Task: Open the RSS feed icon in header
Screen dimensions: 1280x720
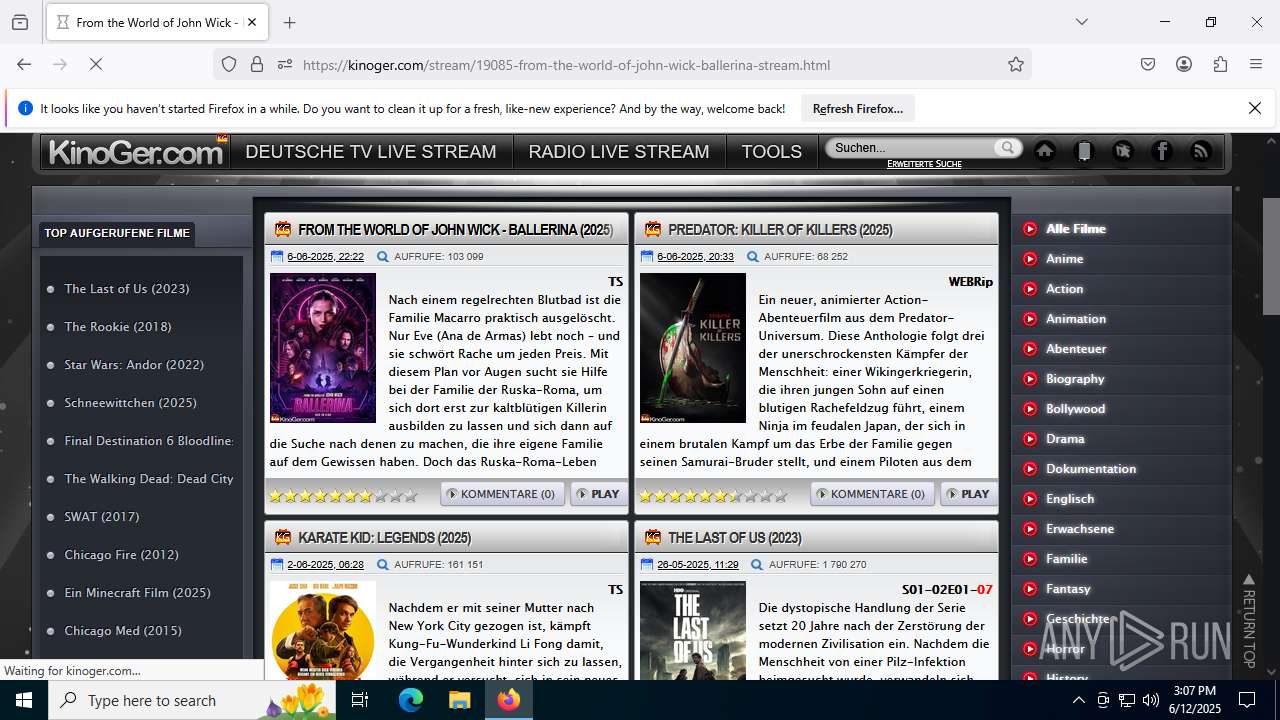Action: pyautogui.click(x=1201, y=151)
